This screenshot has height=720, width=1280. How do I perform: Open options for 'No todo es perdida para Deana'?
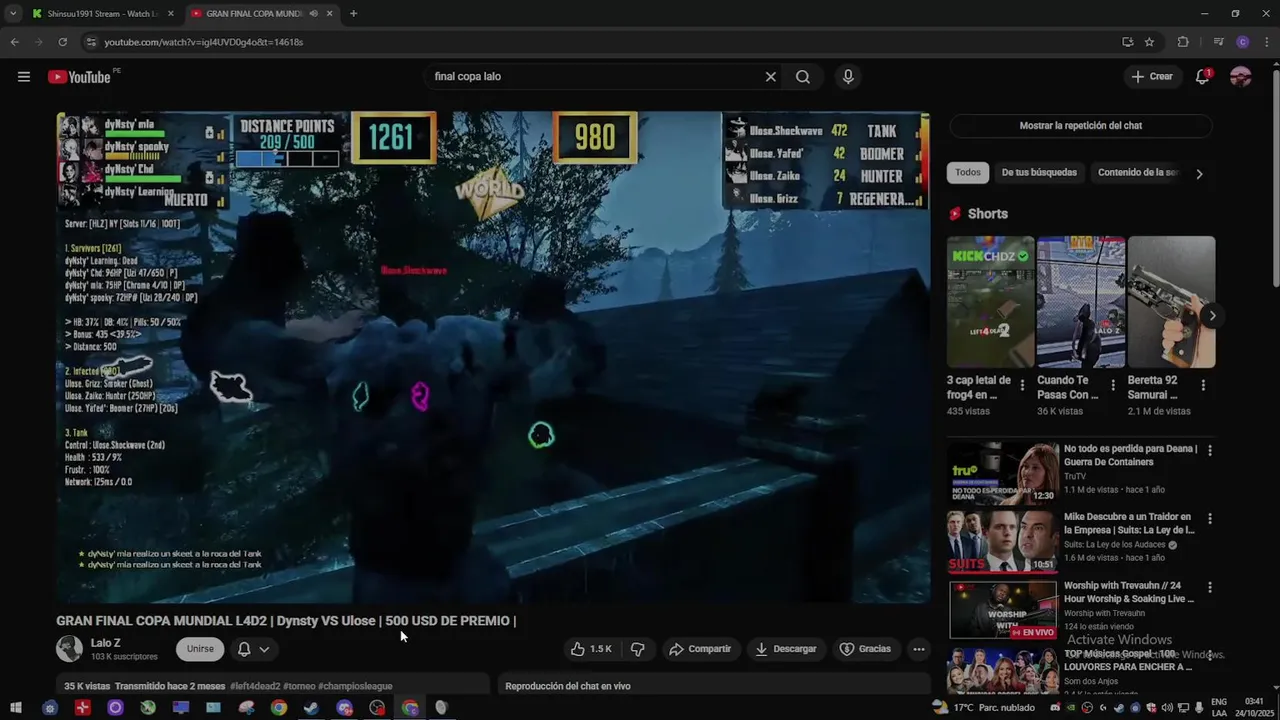tap(1210, 451)
